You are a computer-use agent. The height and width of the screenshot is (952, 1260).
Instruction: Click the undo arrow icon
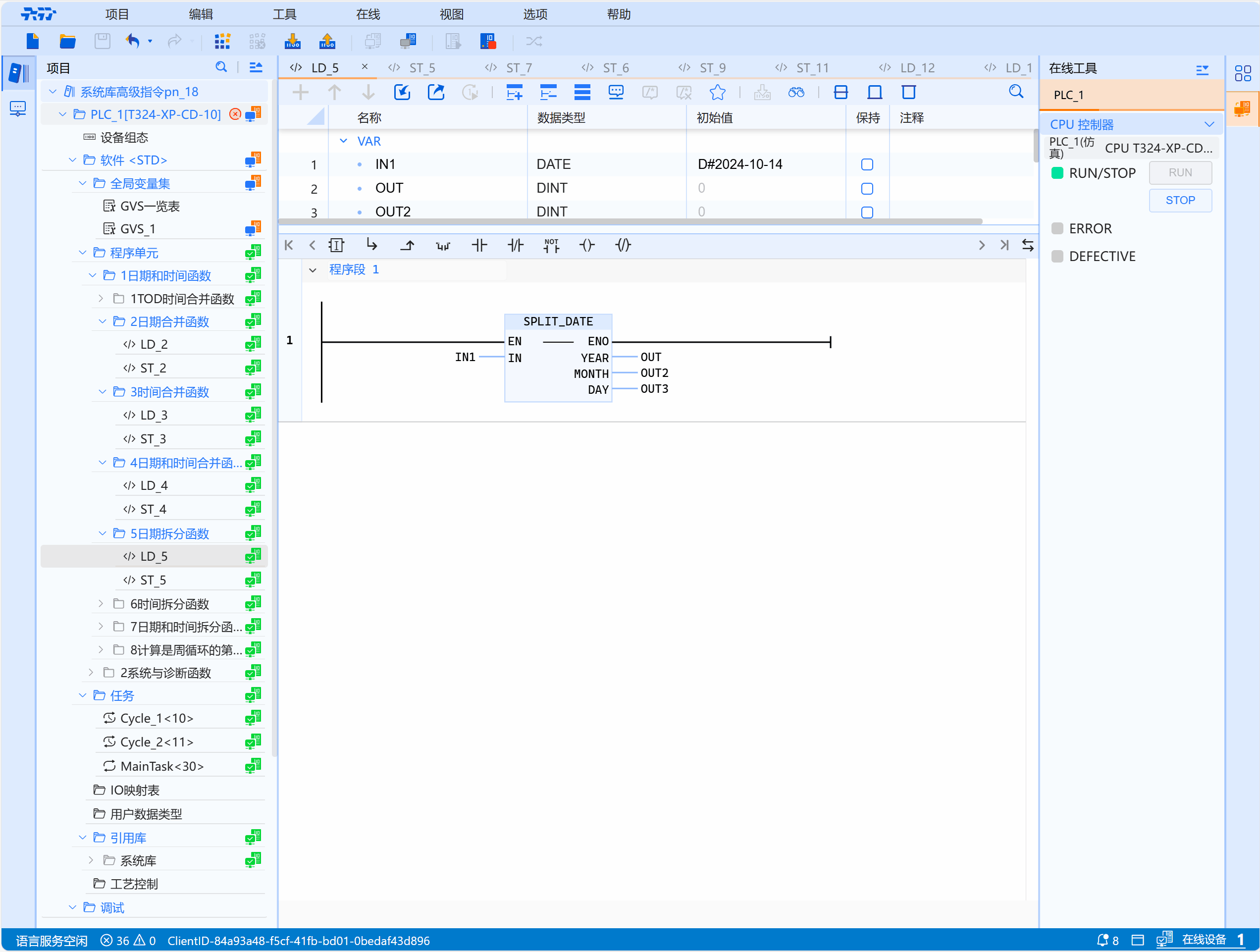pos(133,41)
